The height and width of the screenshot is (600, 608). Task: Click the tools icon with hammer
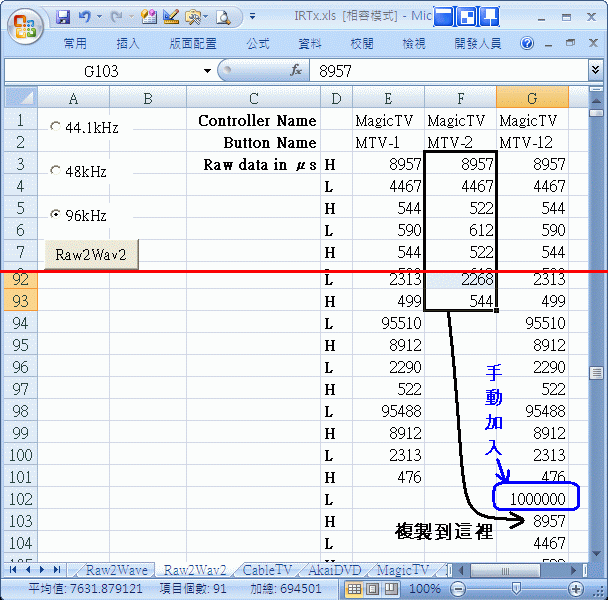click(193, 17)
